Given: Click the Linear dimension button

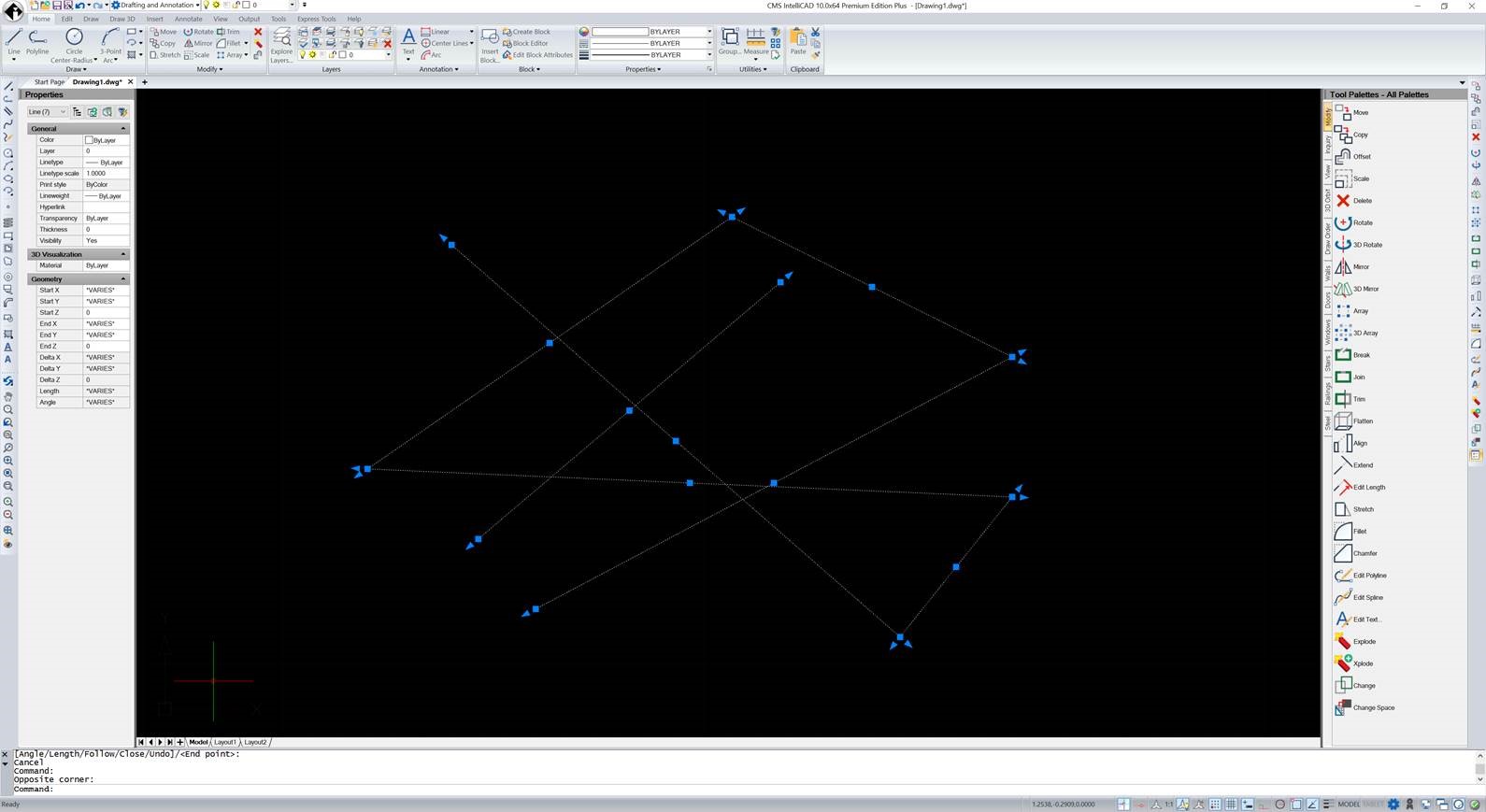Looking at the screenshot, I should click(436, 32).
